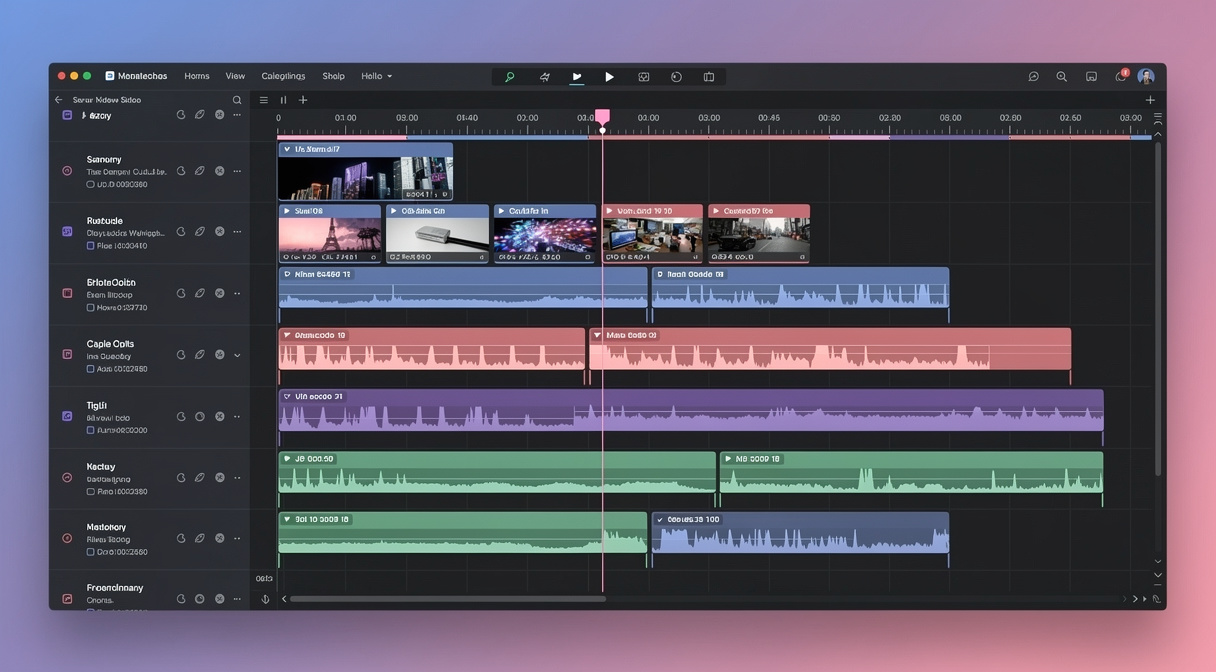Select the Froenclnnany track name
1216x672 pixels.
[x=115, y=588]
